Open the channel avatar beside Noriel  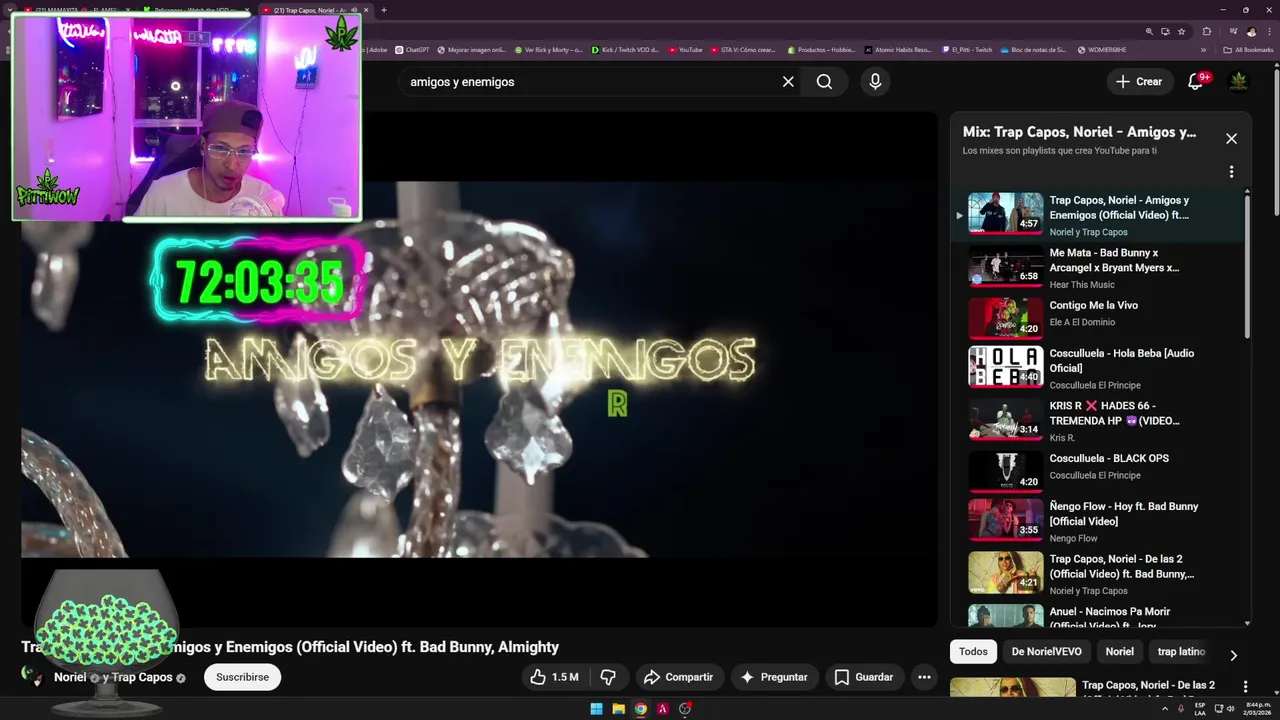(x=33, y=677)
